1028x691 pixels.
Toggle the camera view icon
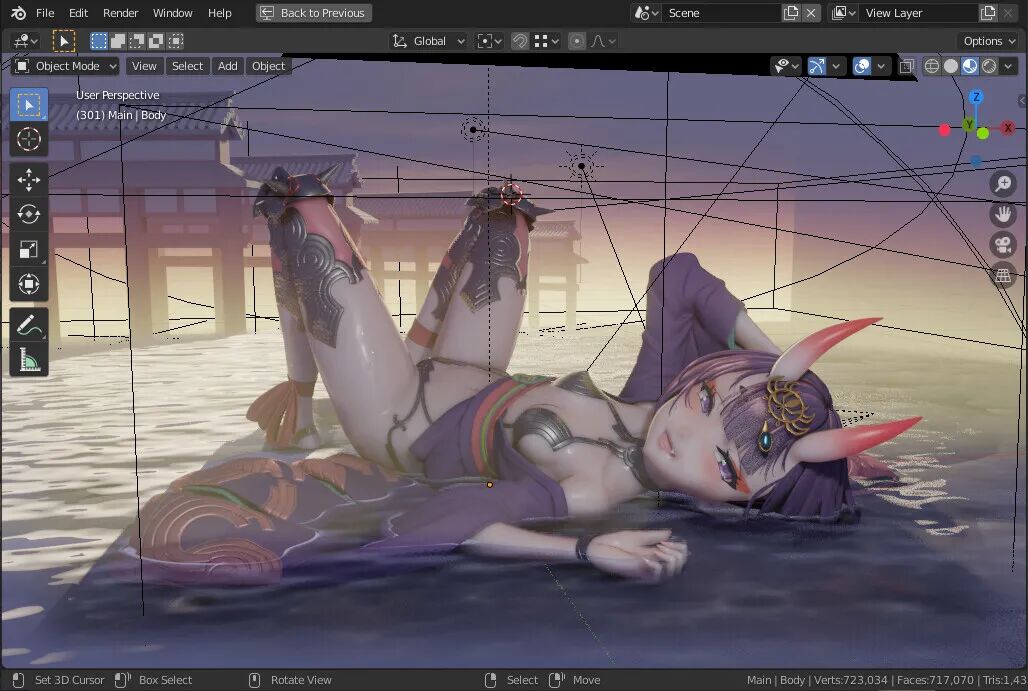click(x=1002, y=245)
